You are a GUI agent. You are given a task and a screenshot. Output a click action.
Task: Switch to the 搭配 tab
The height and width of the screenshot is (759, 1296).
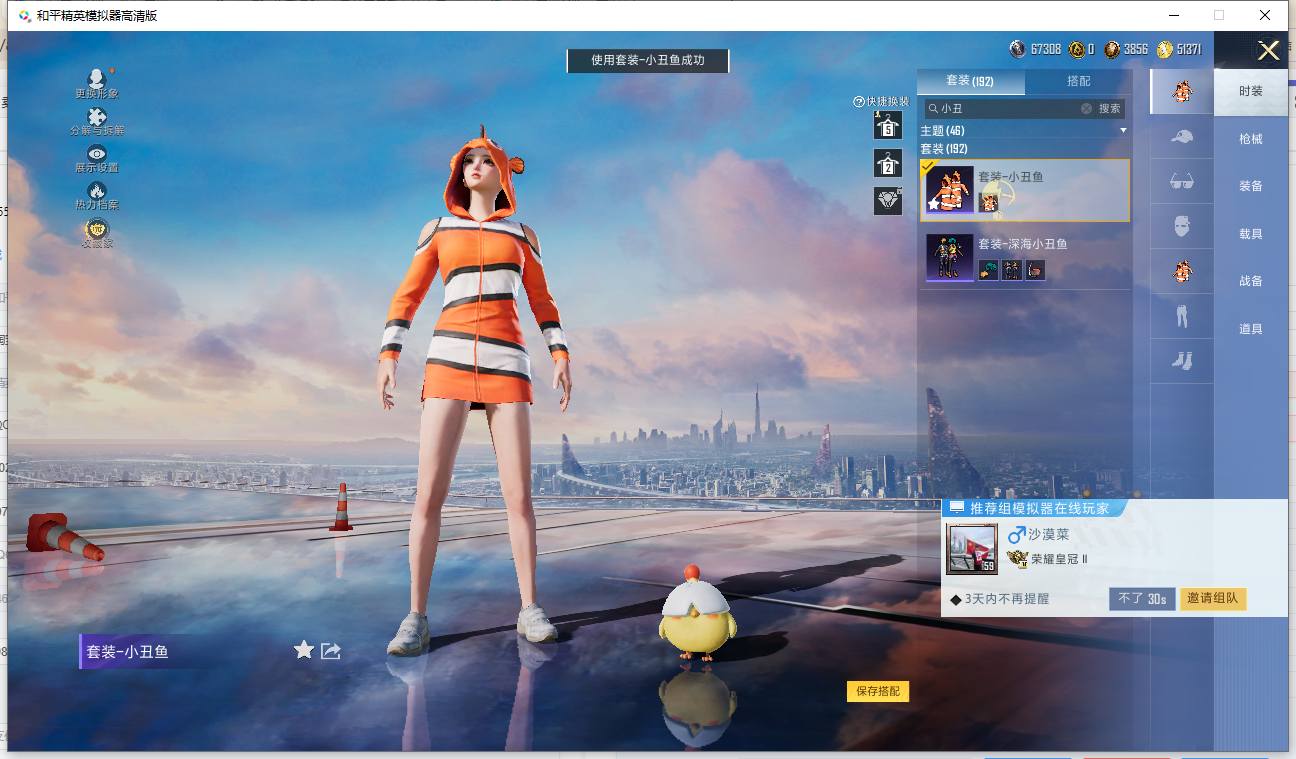(1079, 81)
